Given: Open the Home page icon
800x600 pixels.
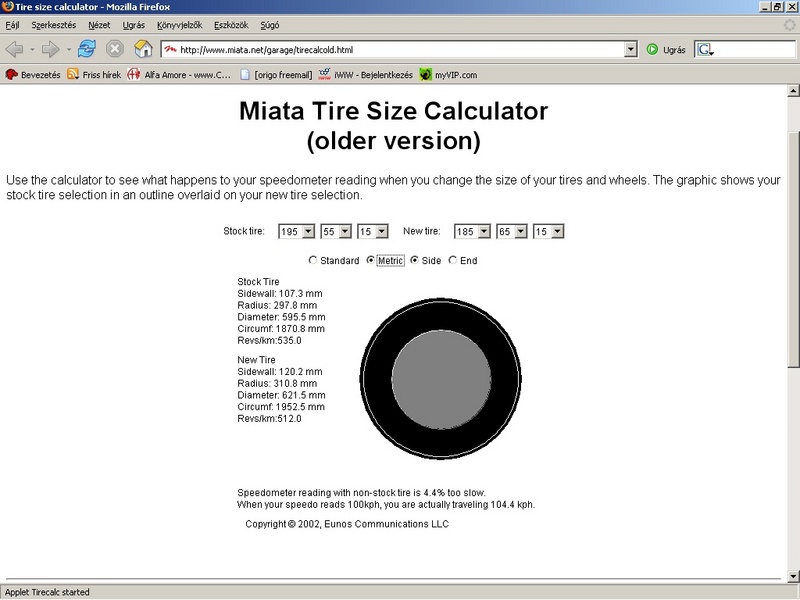Looking at the screenshot, I should [143, 49].
